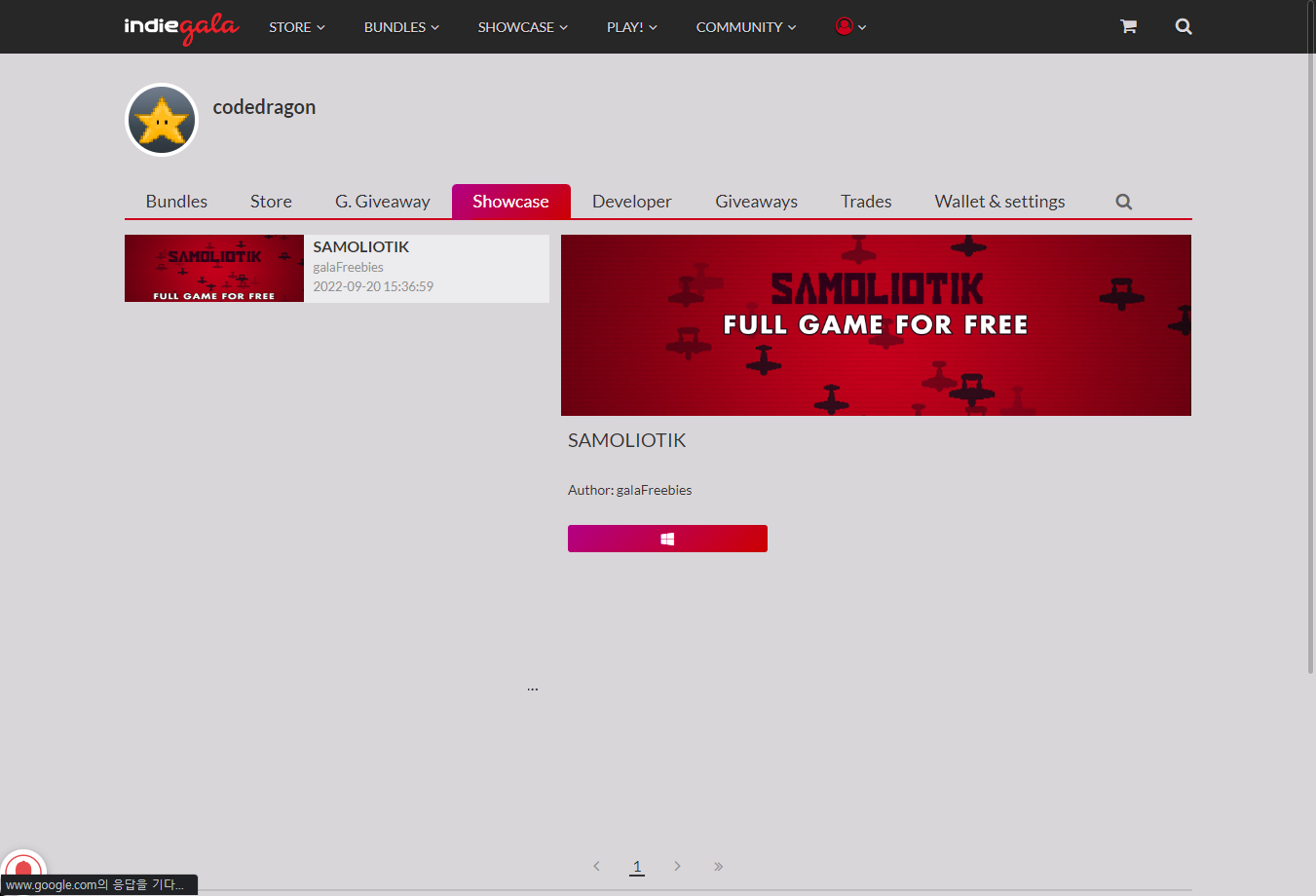Open the Giveaways tab

click(756, 202)
